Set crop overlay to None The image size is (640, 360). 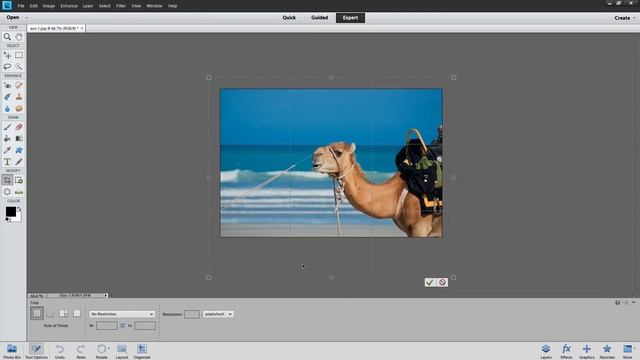point(77,313)
